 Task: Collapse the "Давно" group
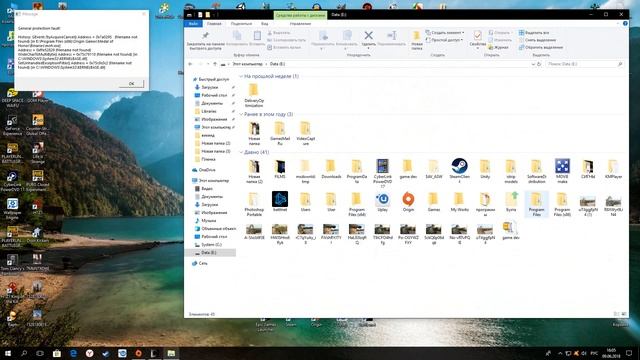tap(241, 152)
